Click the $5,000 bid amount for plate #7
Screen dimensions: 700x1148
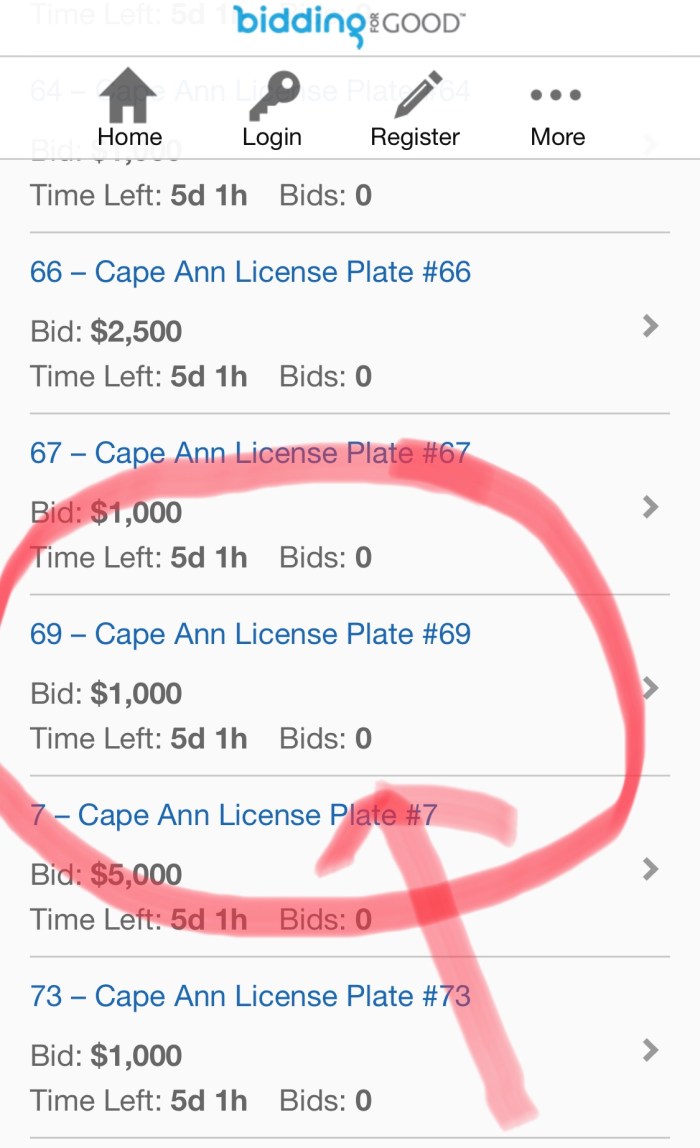point(136,875)
